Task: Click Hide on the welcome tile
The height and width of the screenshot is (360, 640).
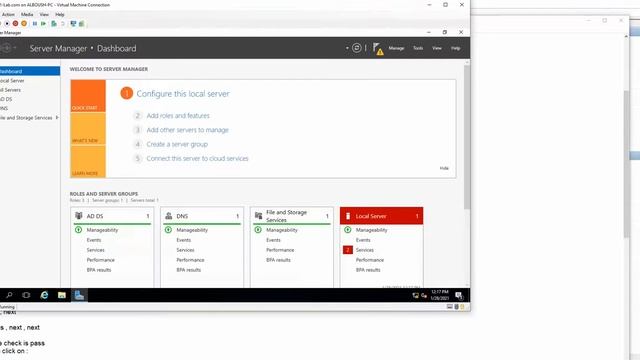Action: (x=444, y=168)
